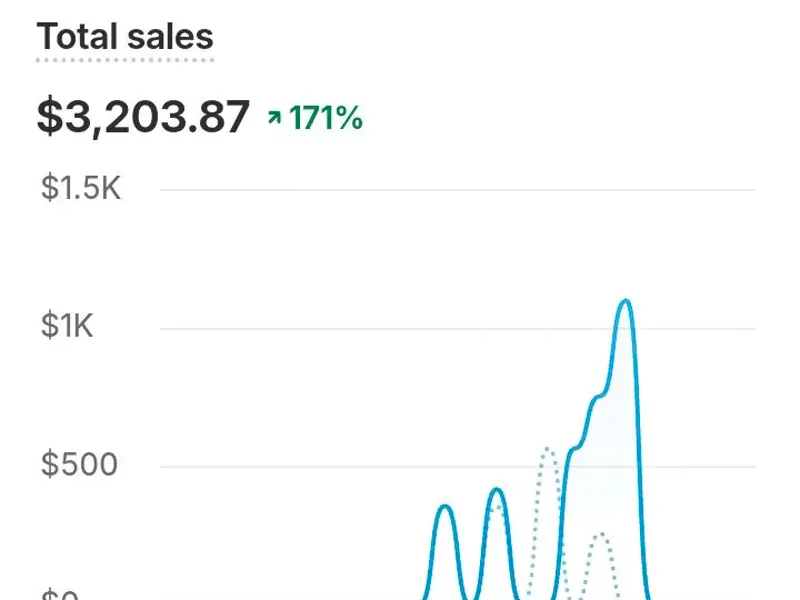Click the dotted underline beneath Total sales
This screenshot has height=600, width=800.
[125, 60]
